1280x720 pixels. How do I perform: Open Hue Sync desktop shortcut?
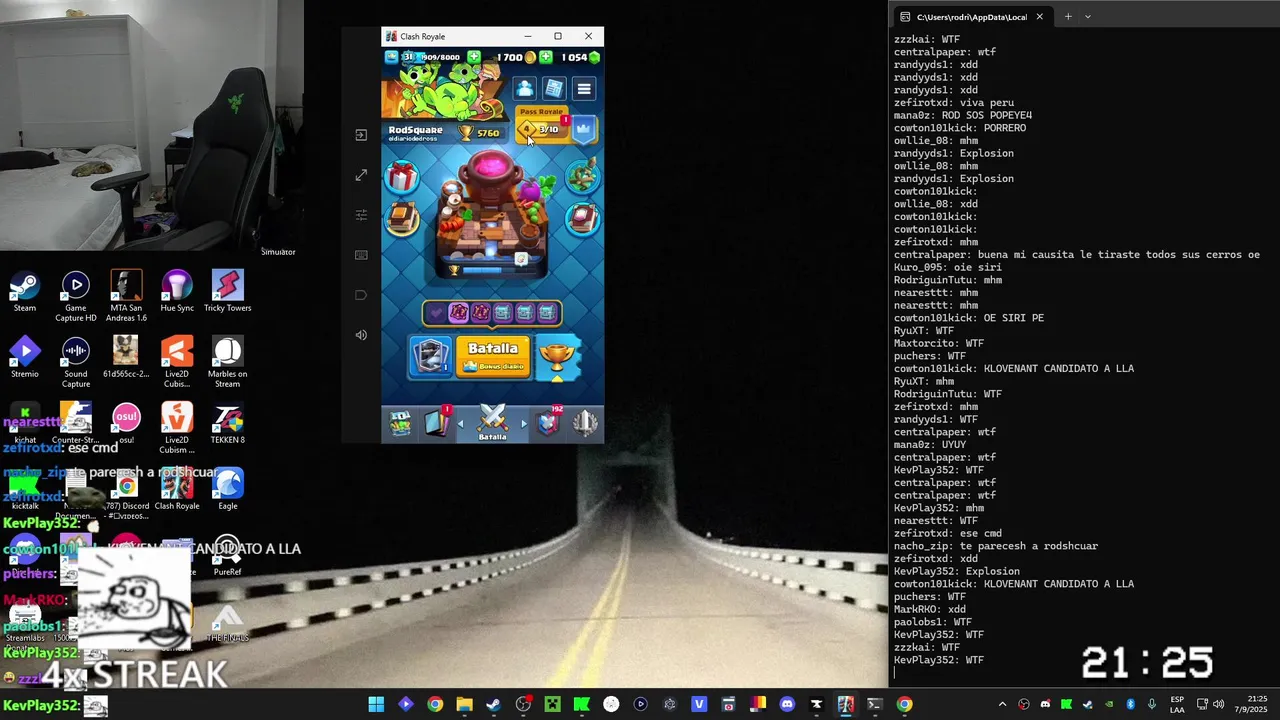177,291
